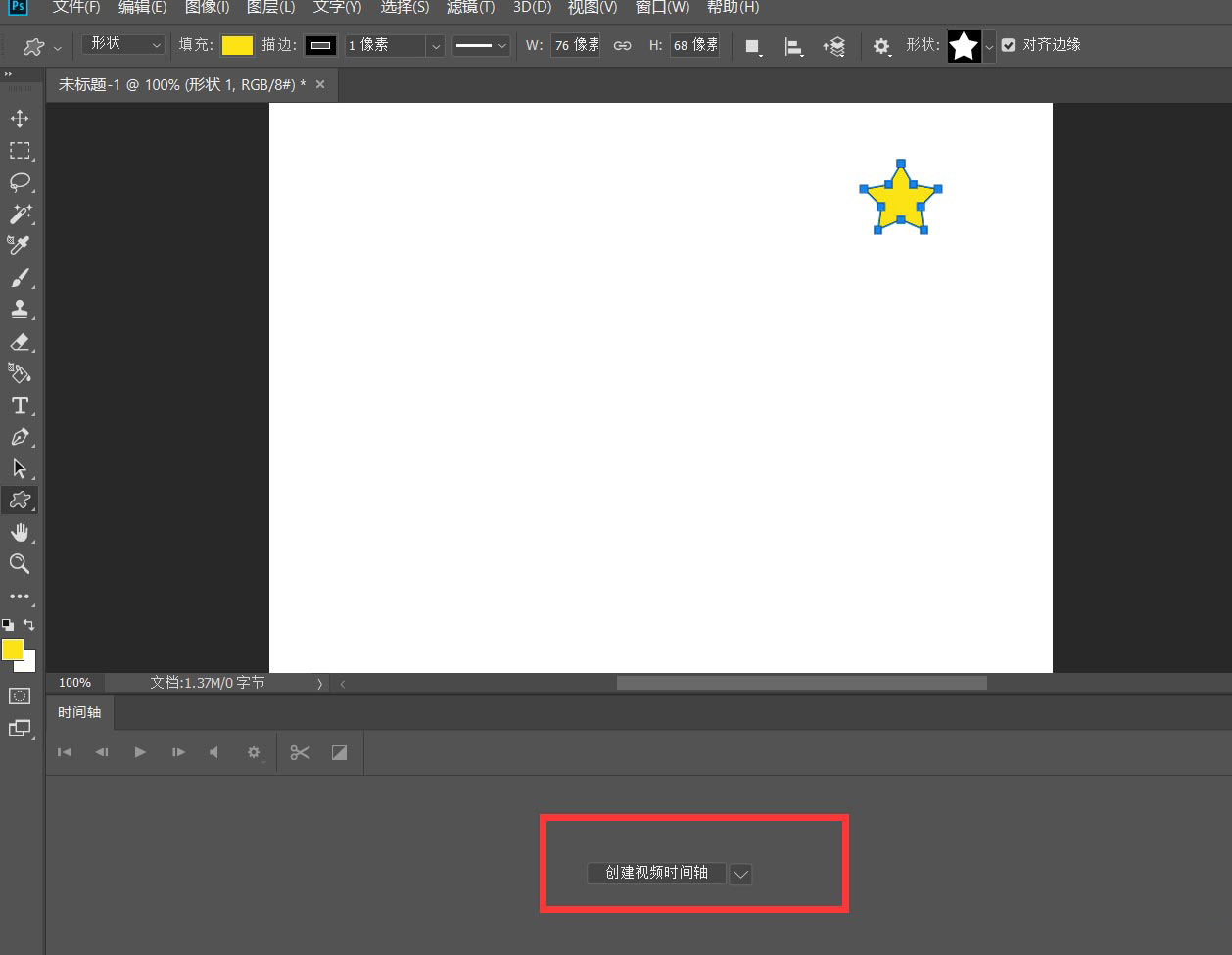Open the Edit Toolbar three-dots icon
The image size is (1232, 955).
(x=20, y=596)
